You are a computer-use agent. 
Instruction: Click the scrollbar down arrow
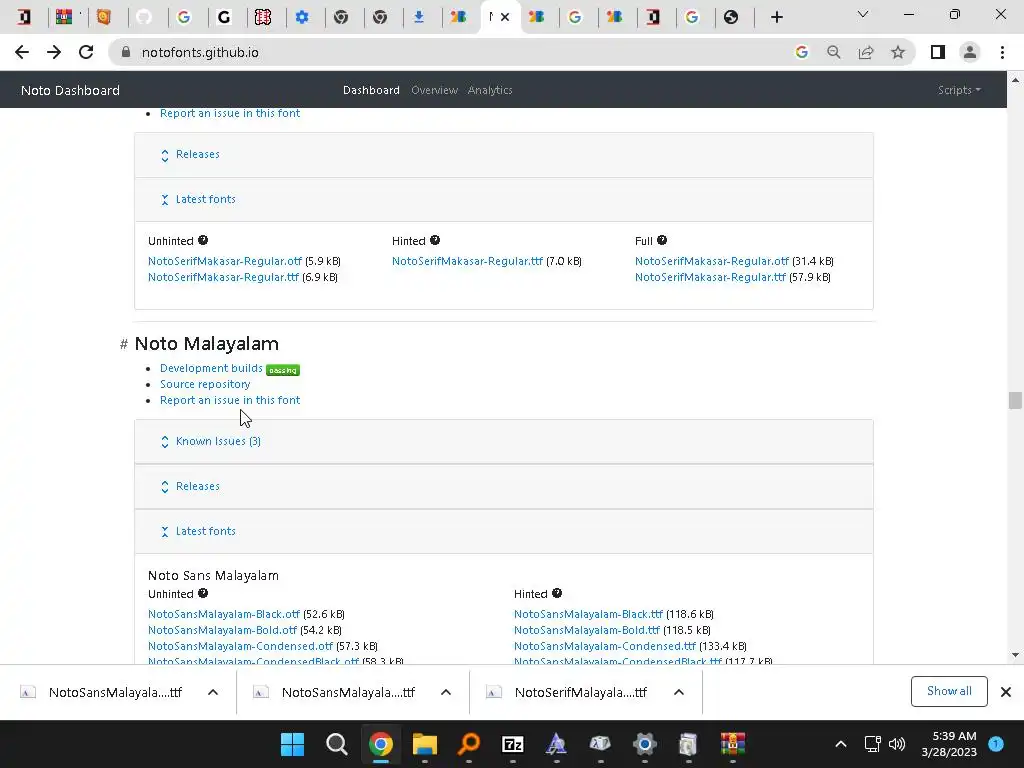click(1015, 655)
